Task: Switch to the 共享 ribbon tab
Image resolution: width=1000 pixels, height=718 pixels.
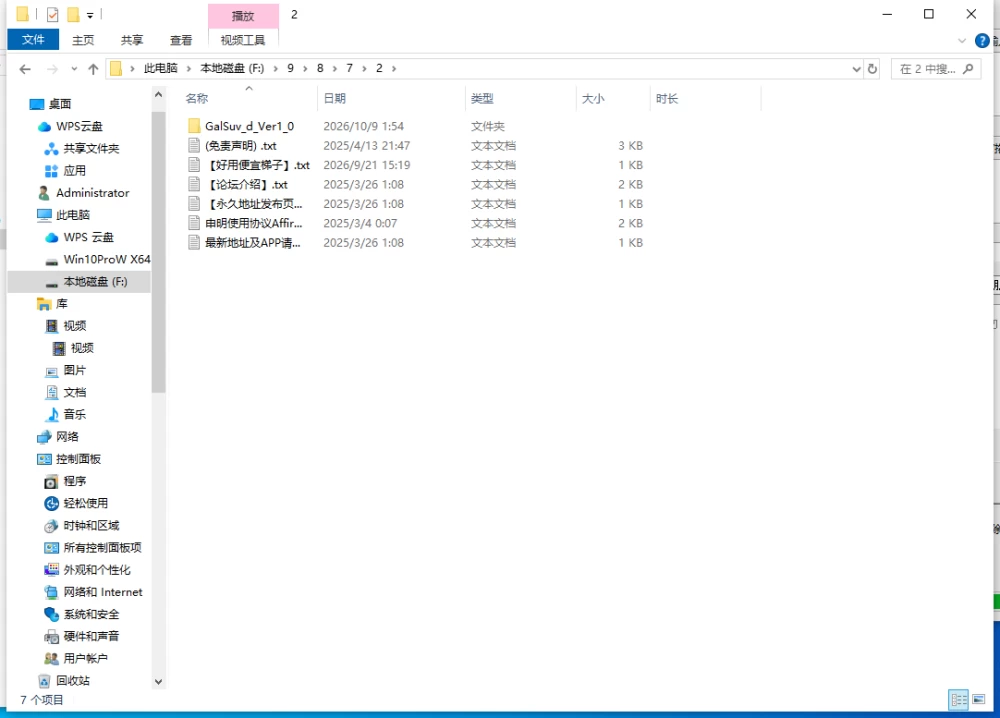Action: 132,40
